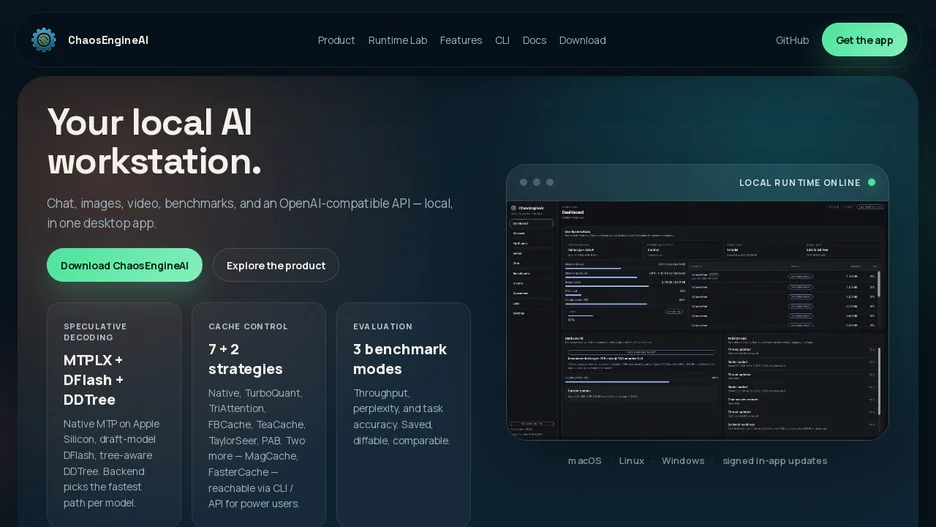
Task: Click the green runtime online status dot
Action: 872,183
